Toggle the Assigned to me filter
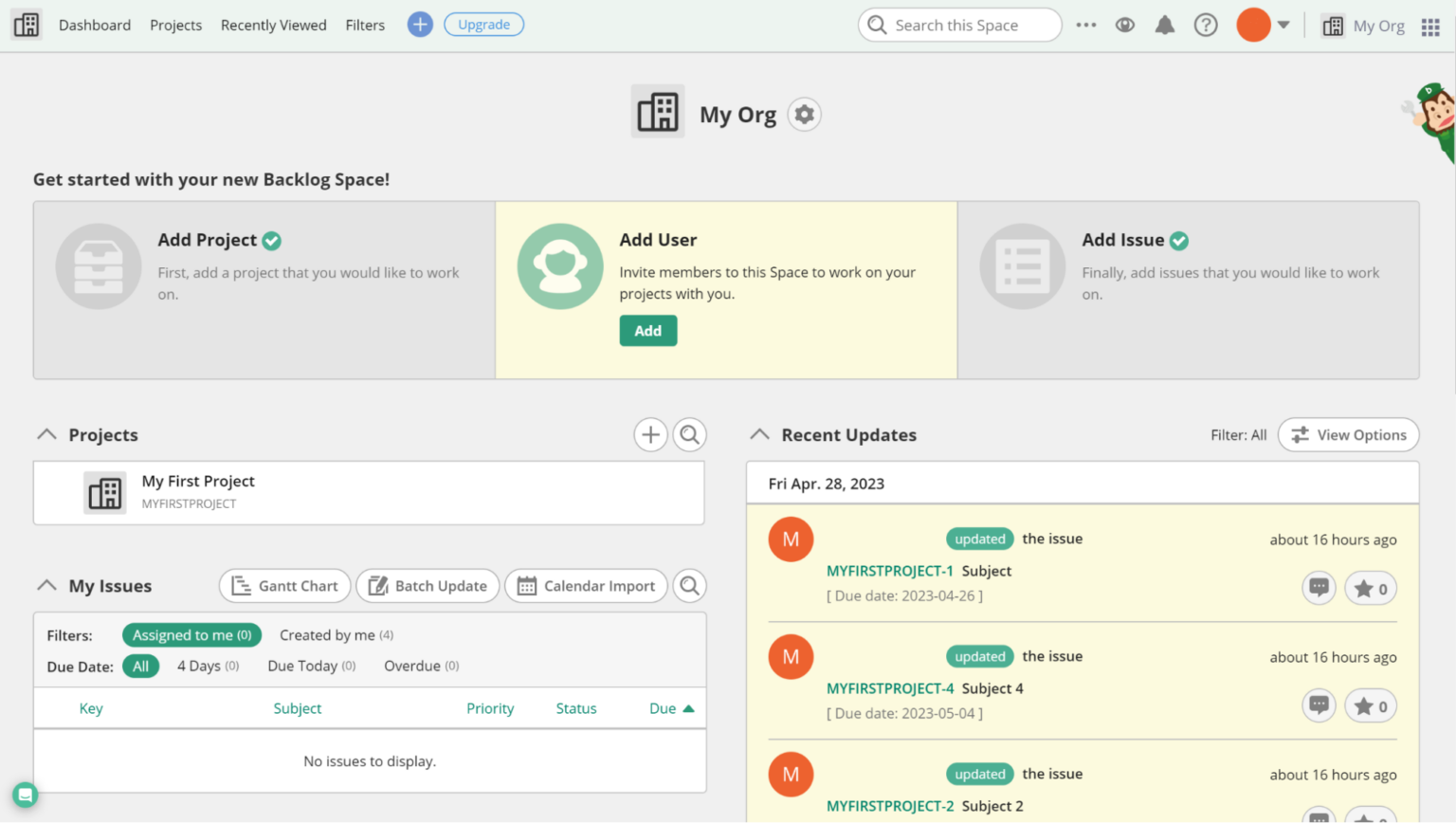This screenshot has width=1456, height=823. coord(191,634)
